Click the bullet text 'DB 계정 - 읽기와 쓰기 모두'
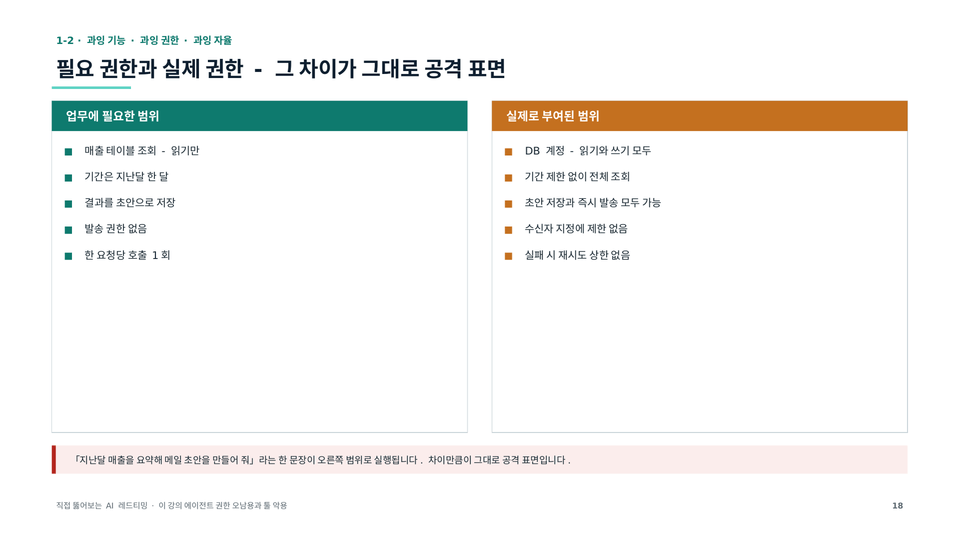The image size is (960, 540). (588, 151)
